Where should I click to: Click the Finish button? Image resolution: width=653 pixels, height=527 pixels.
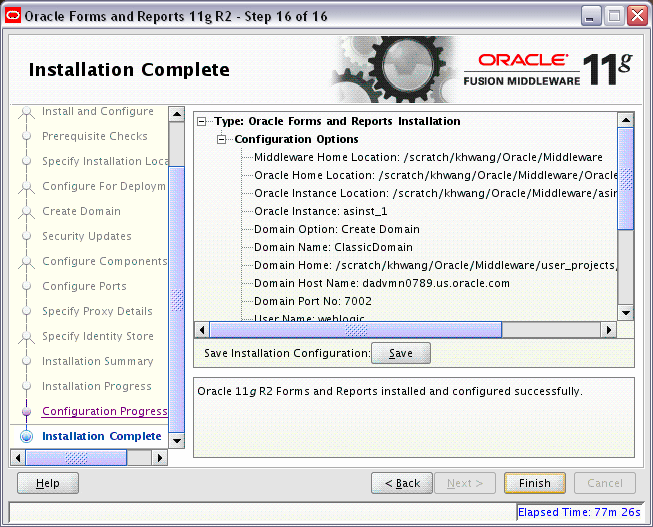[x=535, y=483]
